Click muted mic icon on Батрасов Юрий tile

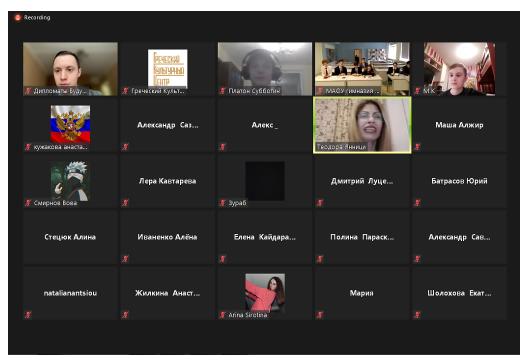[x=417, y=203]
